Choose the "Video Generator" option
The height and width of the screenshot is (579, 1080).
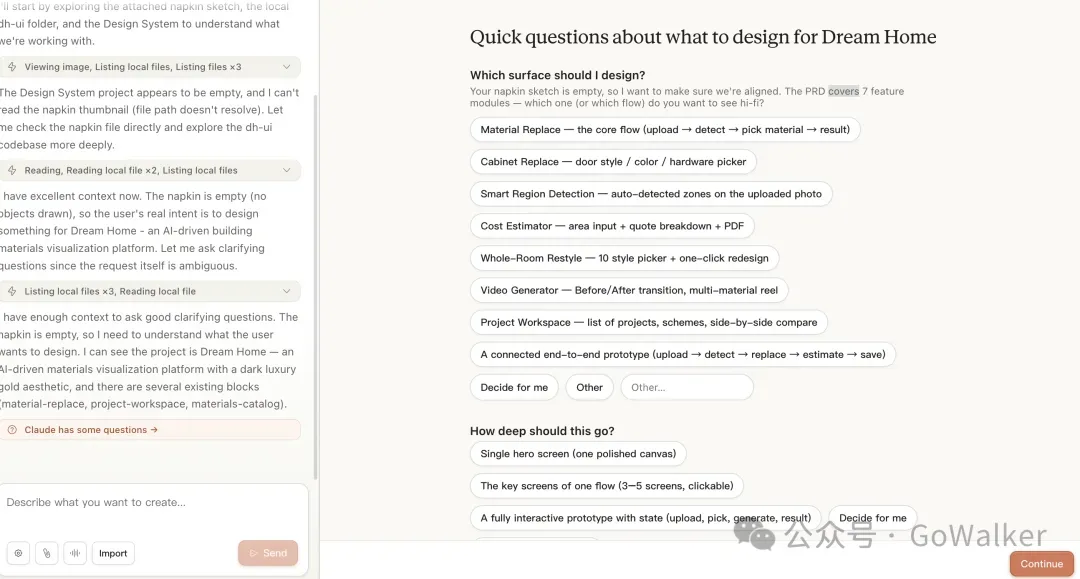tap(629, 290)
